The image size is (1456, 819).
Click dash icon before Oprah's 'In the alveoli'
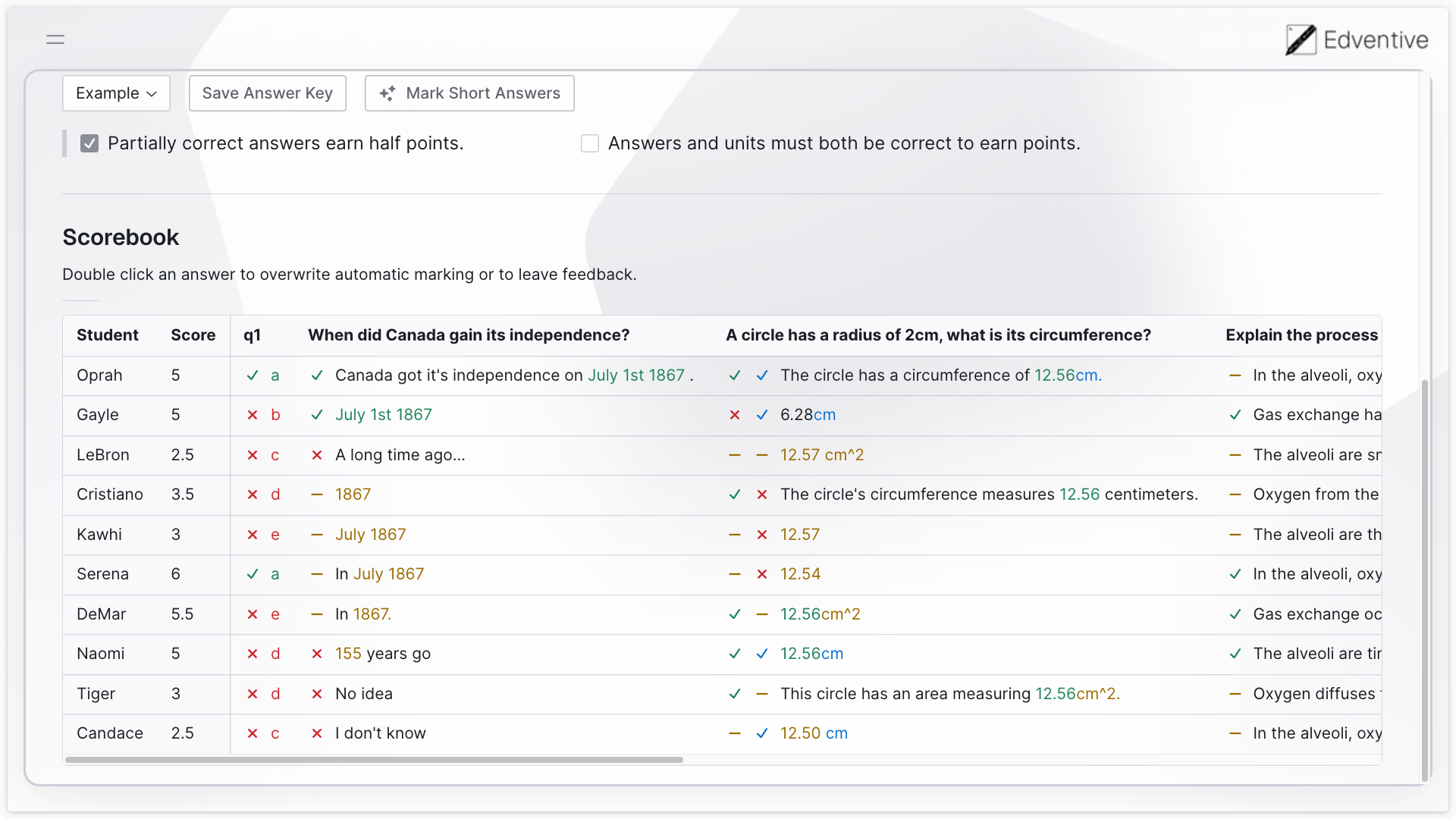tap(1235, 375)
